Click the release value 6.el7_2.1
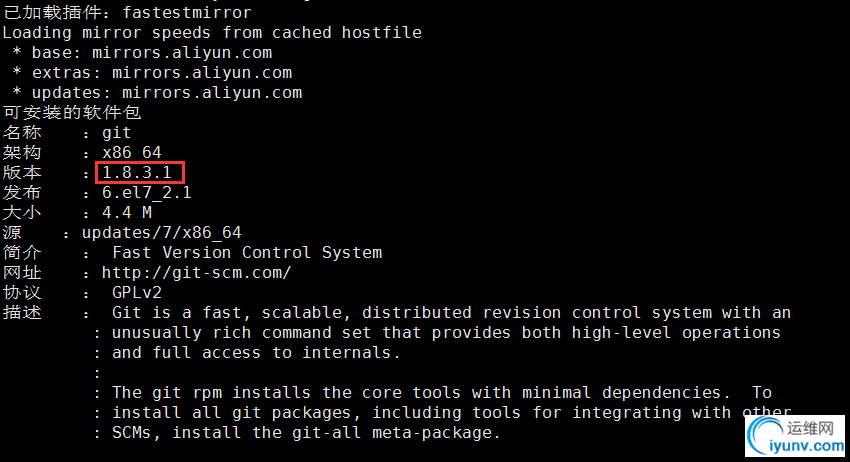This screenshot has width=850, height=462. (146, 192)
